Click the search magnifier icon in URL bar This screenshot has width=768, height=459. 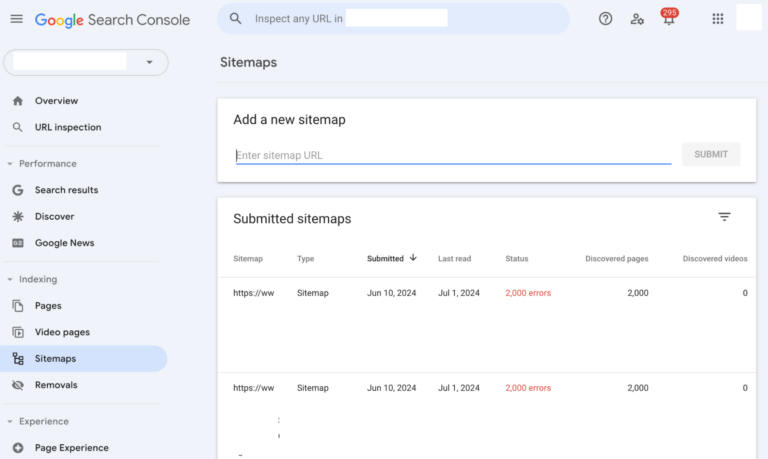click(x=236, y=19)
